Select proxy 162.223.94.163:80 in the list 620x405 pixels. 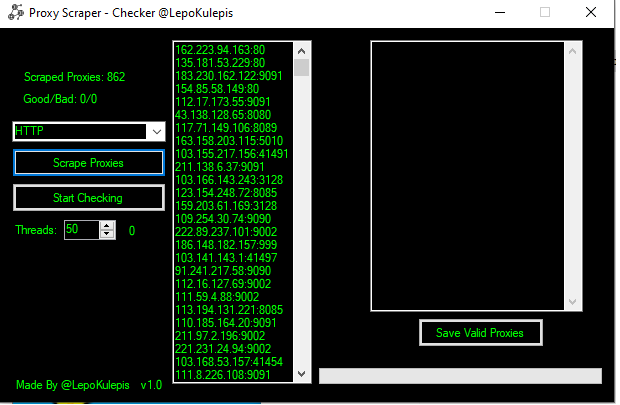pyautogui.click(x=218, y=49)
